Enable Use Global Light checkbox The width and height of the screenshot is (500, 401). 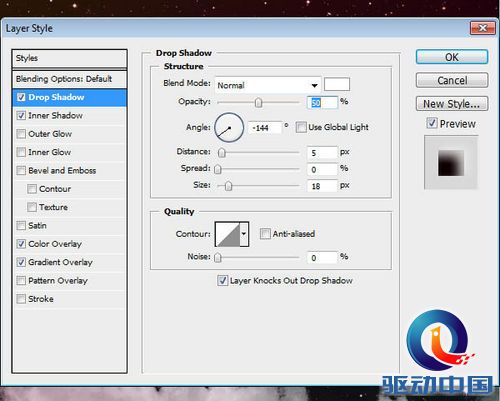pyautogui.click(x=301, y=127)
